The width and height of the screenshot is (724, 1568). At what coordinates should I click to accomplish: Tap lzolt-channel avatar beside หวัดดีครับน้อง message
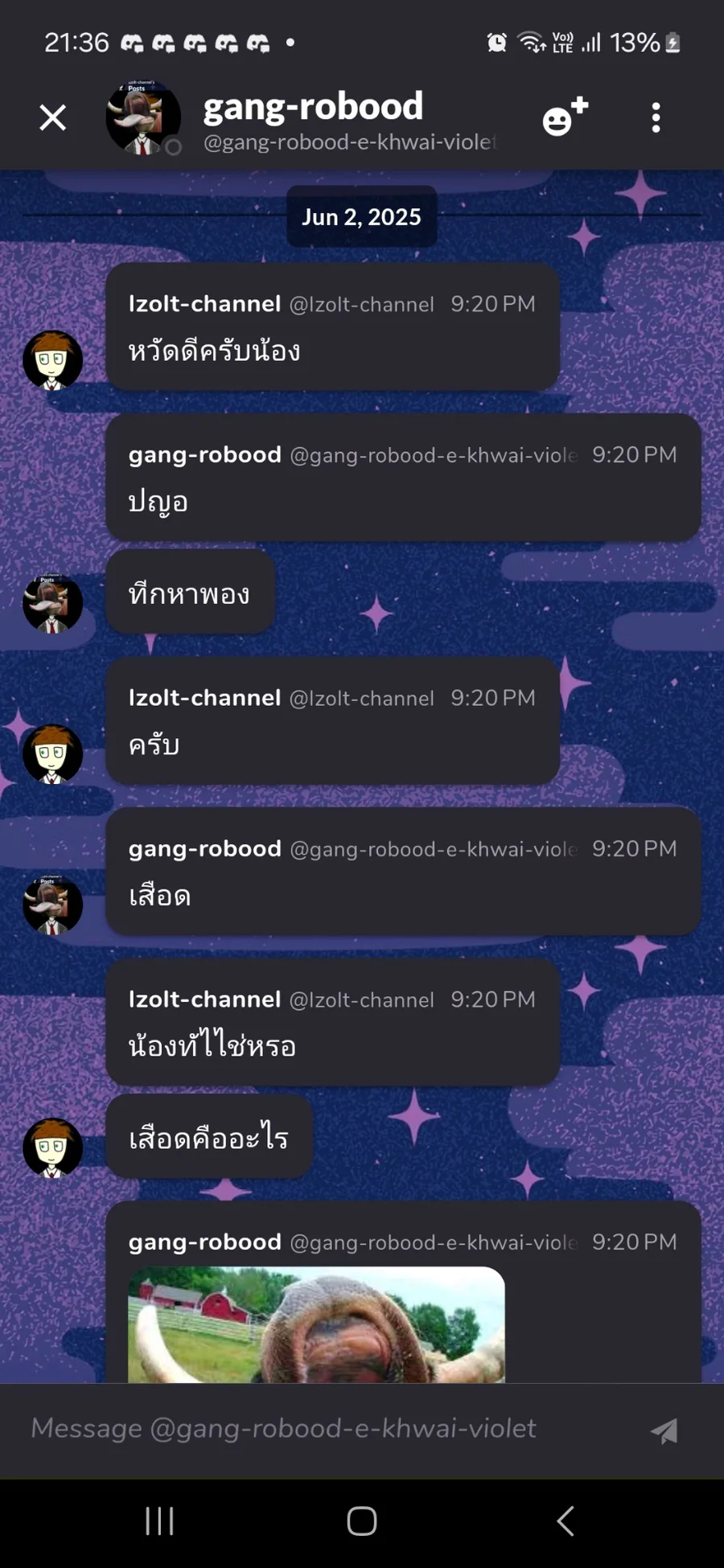point(52,360)
